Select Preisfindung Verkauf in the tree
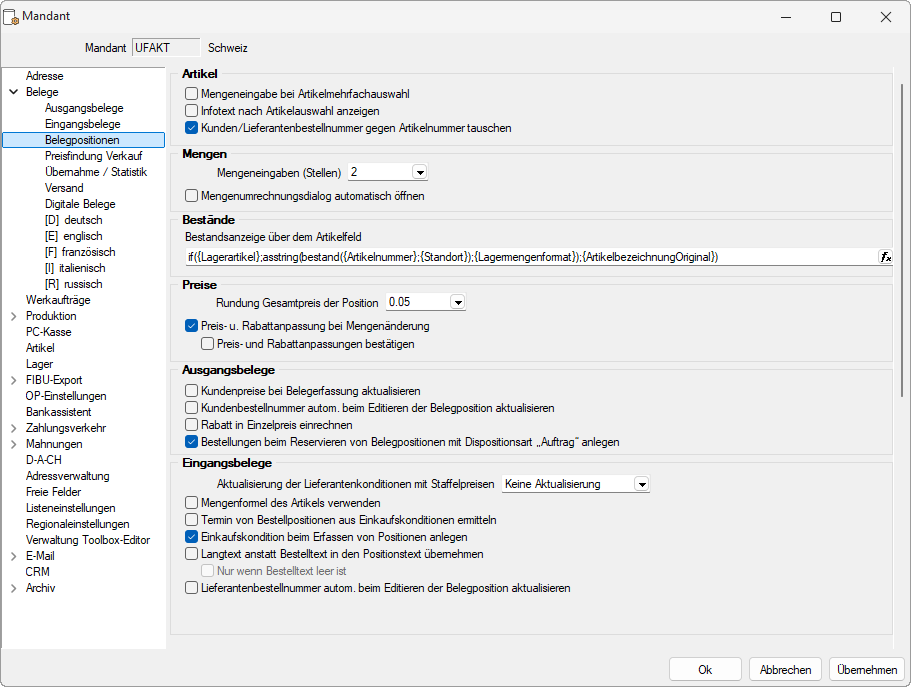Screen dimensions: 911x687 coord(94,156)
